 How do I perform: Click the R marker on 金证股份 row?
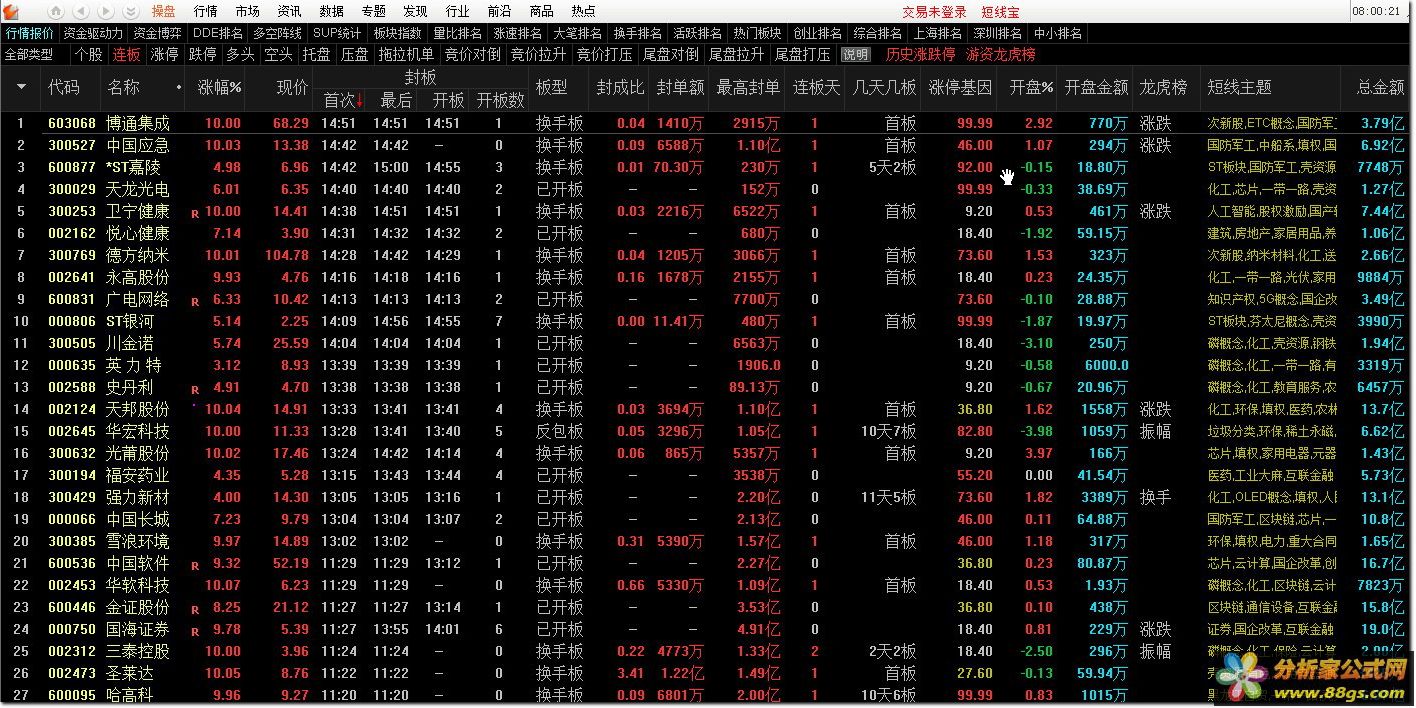(194, 609)
